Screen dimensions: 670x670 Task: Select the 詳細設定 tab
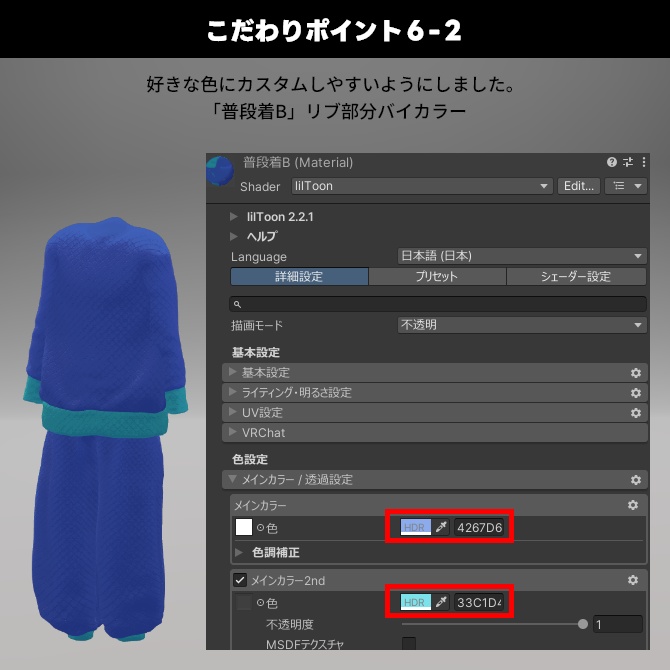tap(299, 276)
